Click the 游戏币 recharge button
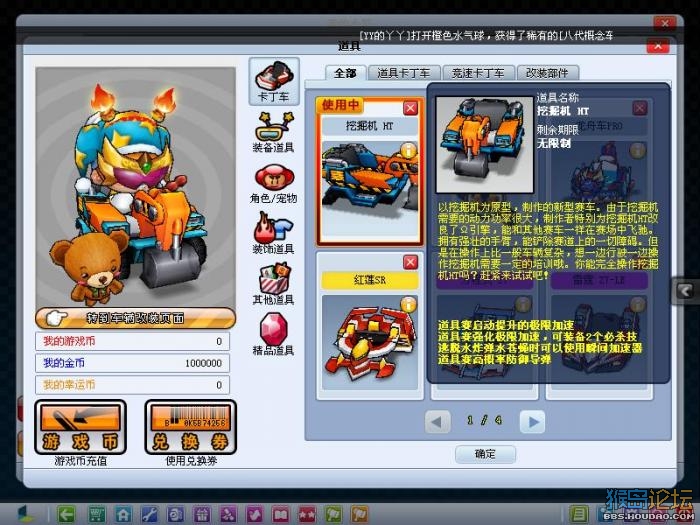The image size is (700, 525). tap(80, 427)
